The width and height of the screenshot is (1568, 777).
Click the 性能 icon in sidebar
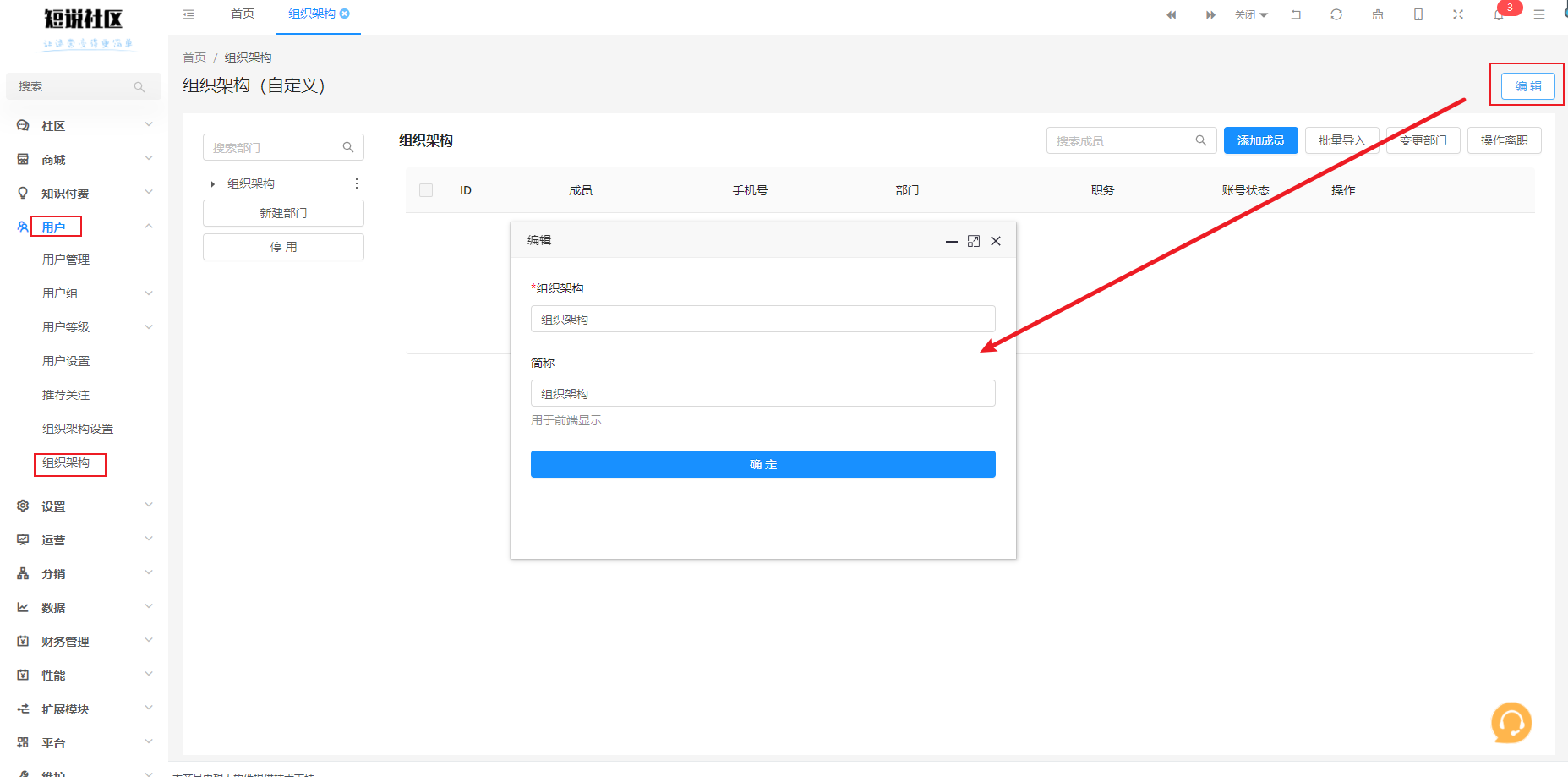pos(23,675)
